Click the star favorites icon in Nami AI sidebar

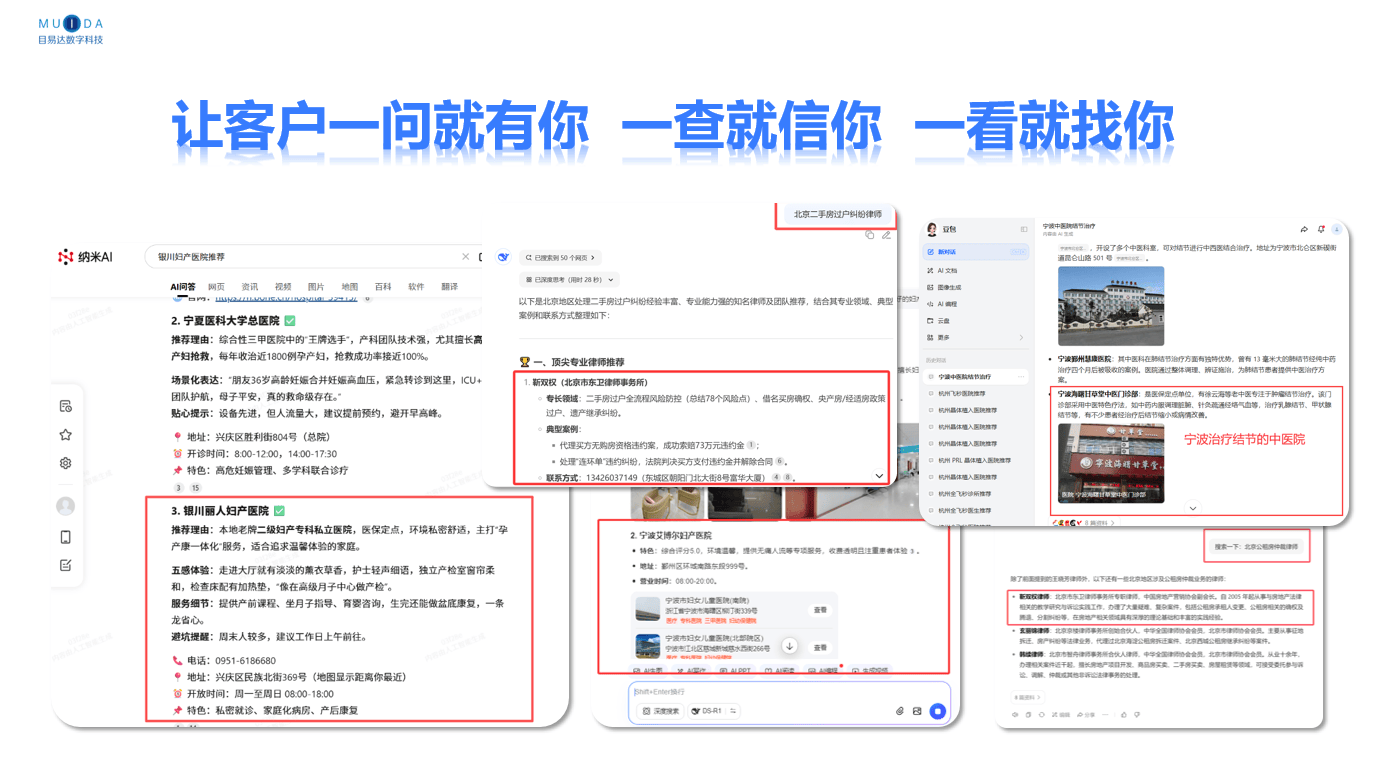(x=65, y=435)
